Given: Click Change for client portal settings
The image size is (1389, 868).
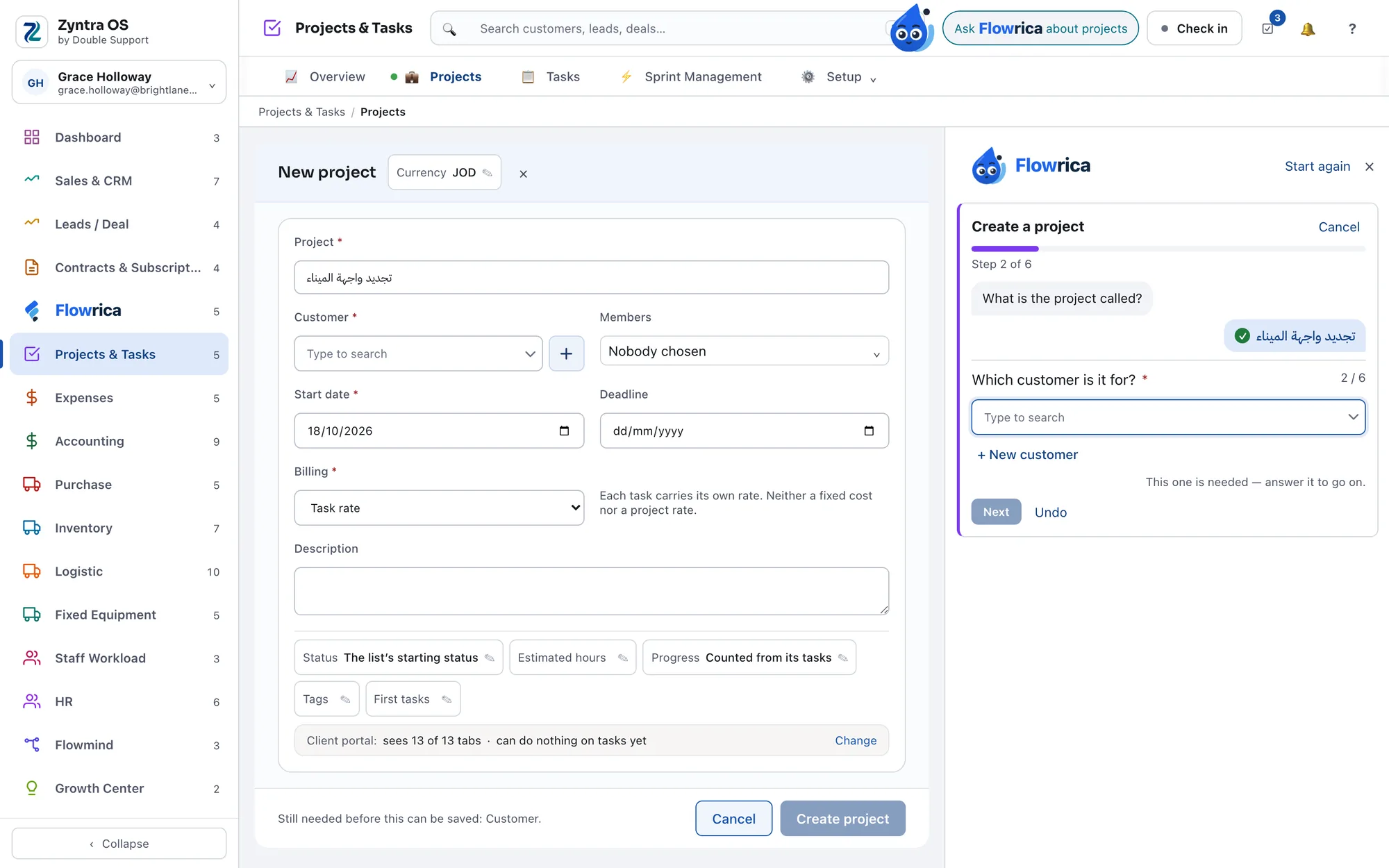Looking at the screenshot, I should (x=856, y=740).
